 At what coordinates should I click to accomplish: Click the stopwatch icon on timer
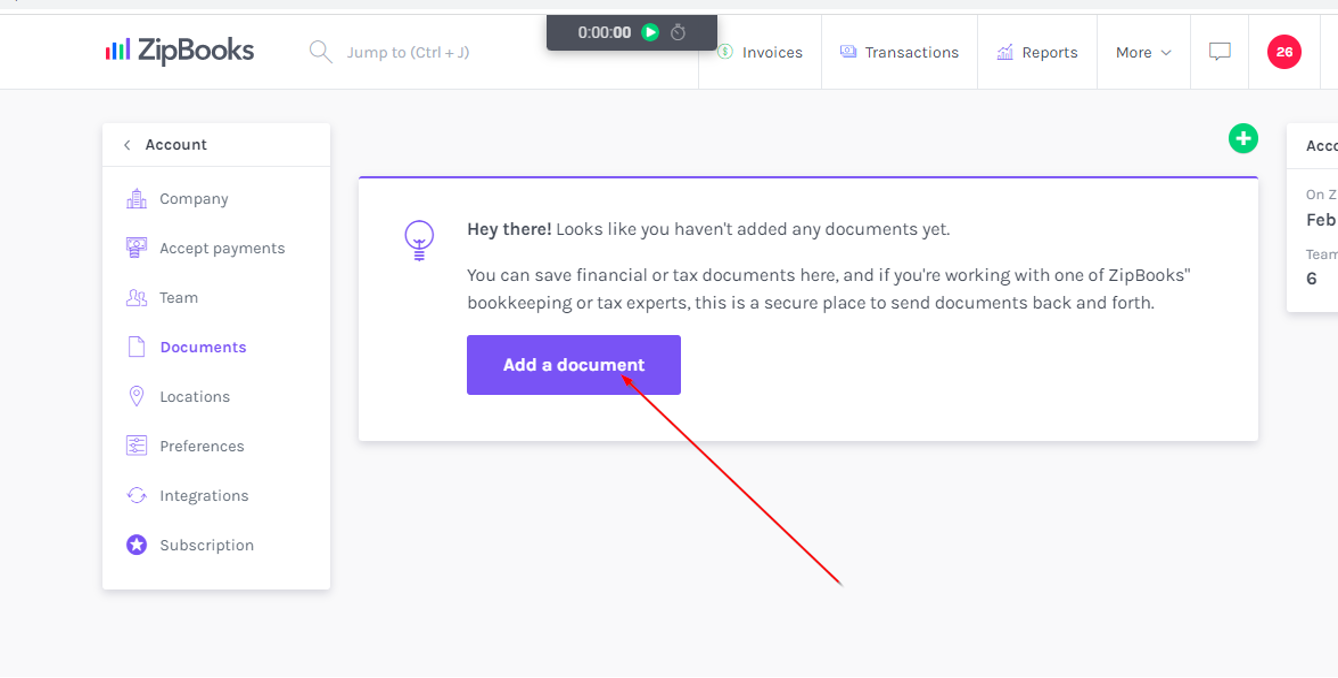[678, 32]
